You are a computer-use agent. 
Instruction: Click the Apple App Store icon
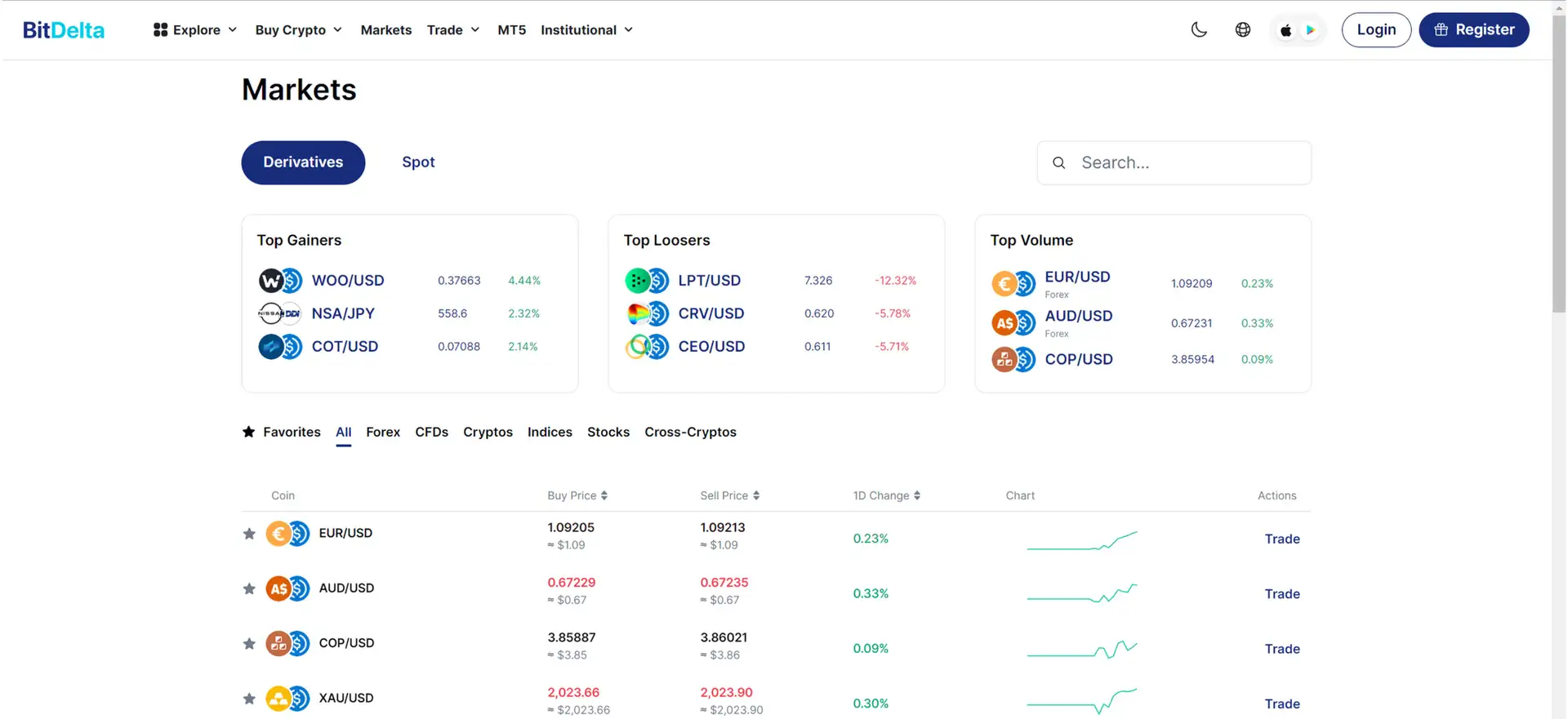click(1285, 30)
